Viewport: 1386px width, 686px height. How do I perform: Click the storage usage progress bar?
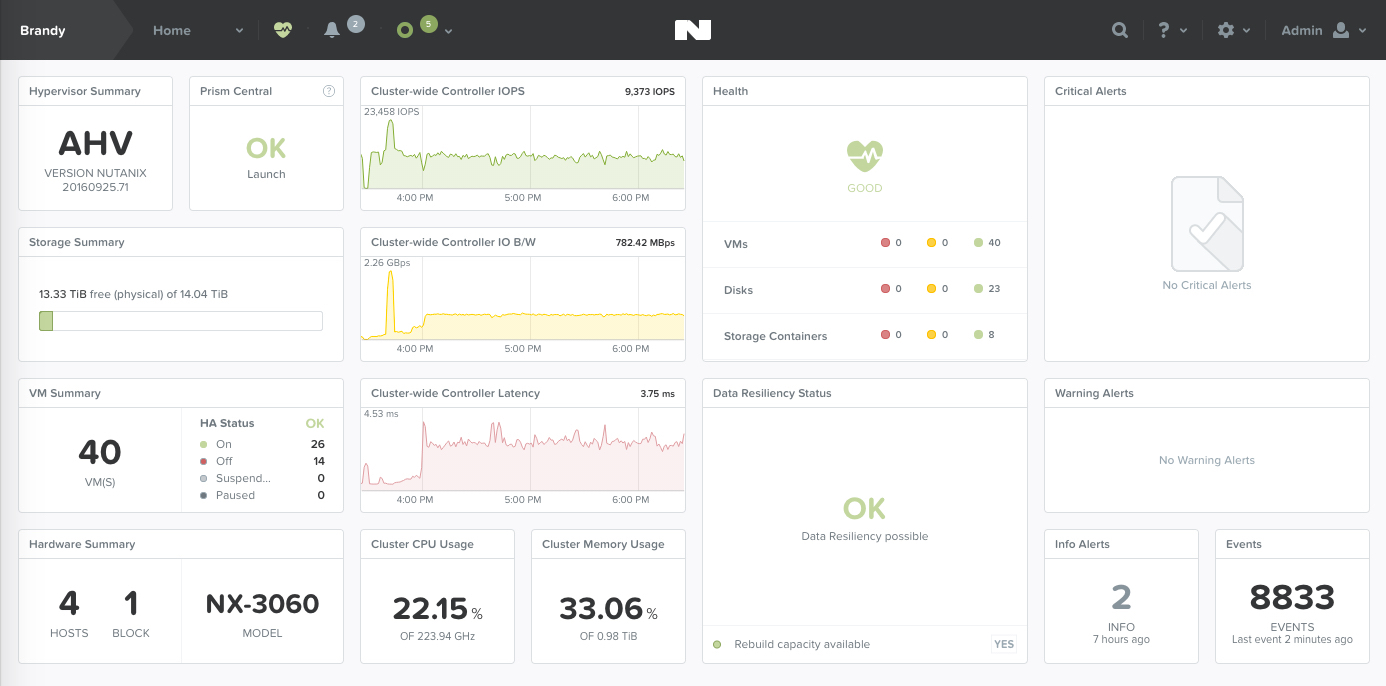click(181, 321)
